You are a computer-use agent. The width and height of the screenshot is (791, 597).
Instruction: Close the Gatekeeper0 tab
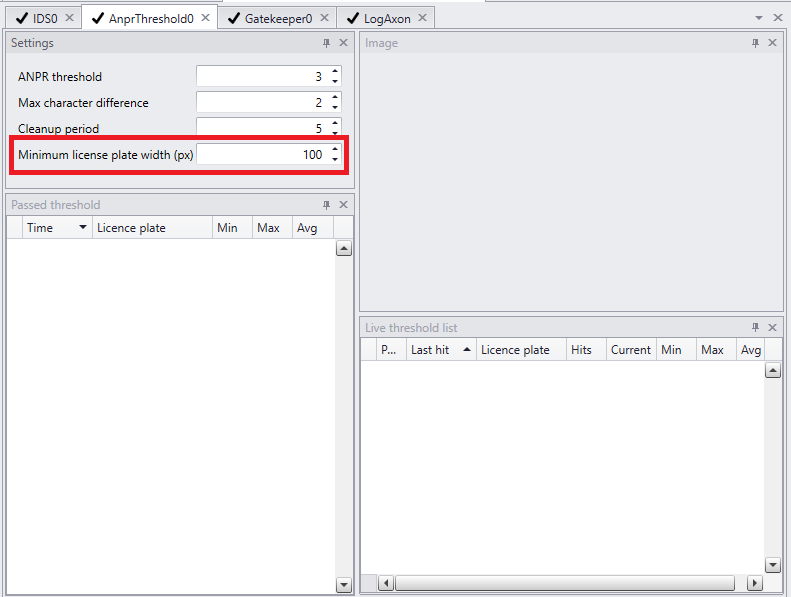[324, 18]
